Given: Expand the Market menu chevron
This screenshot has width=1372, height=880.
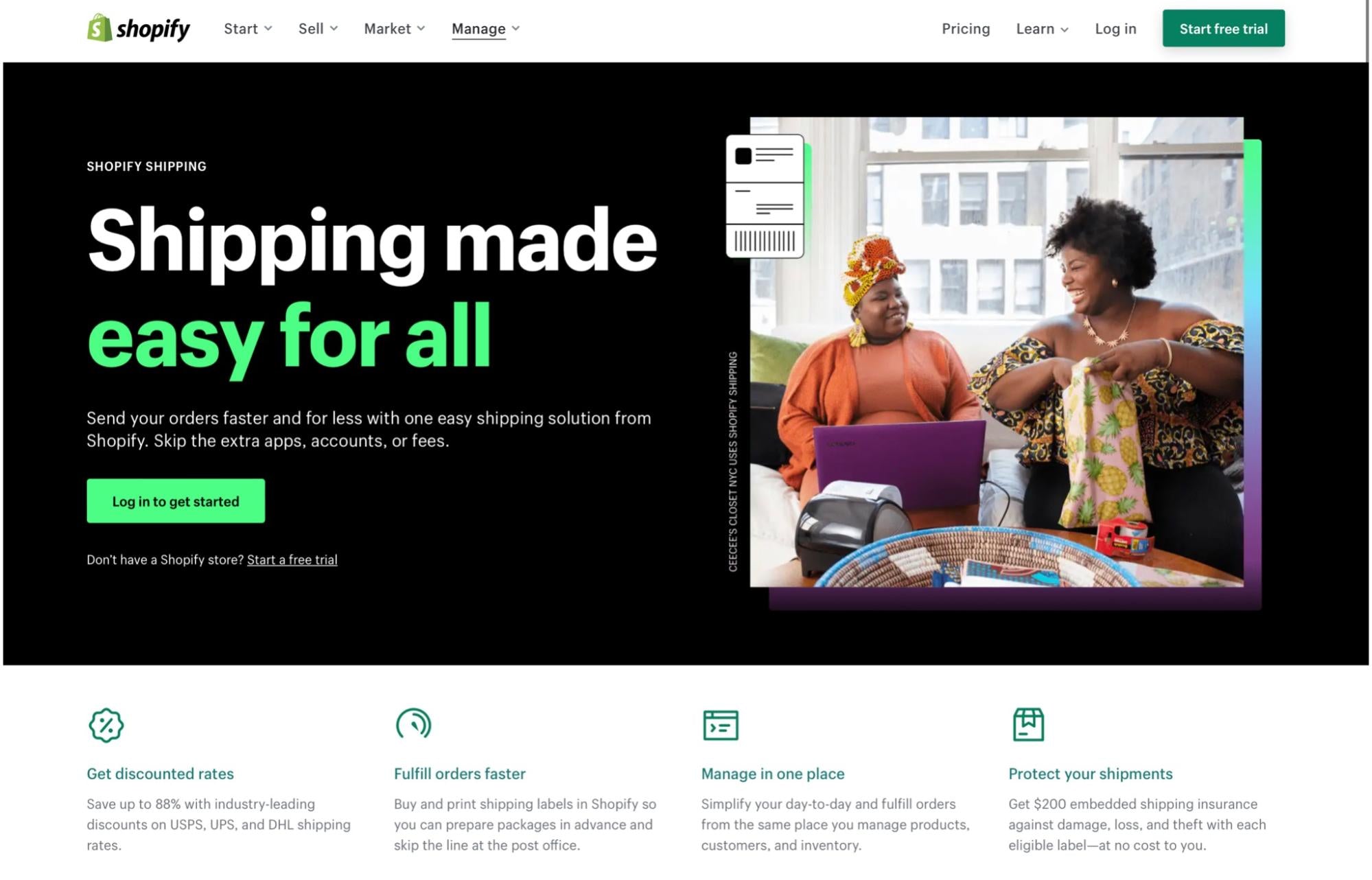Looking at the screenshot, I should click(421, 29).
